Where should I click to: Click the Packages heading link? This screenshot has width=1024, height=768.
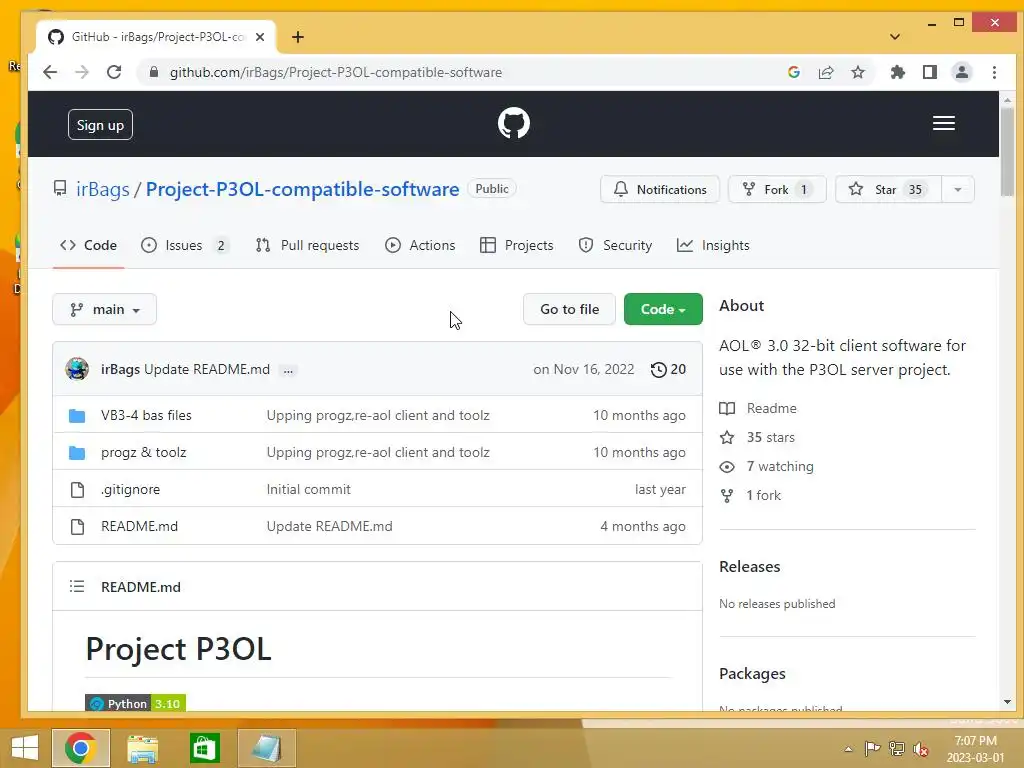752,673
